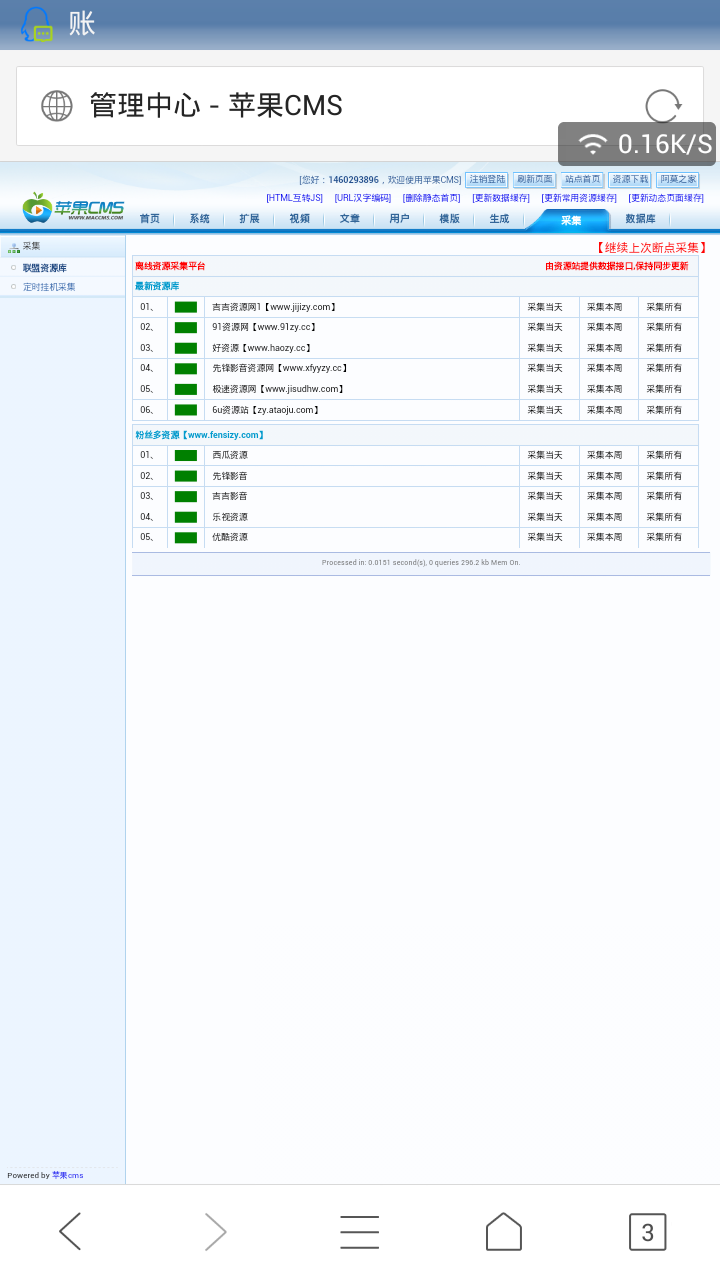The image size is (720, 1280).
Task: Open the 西瓜资源 entry
Action: tap(230, 455)
